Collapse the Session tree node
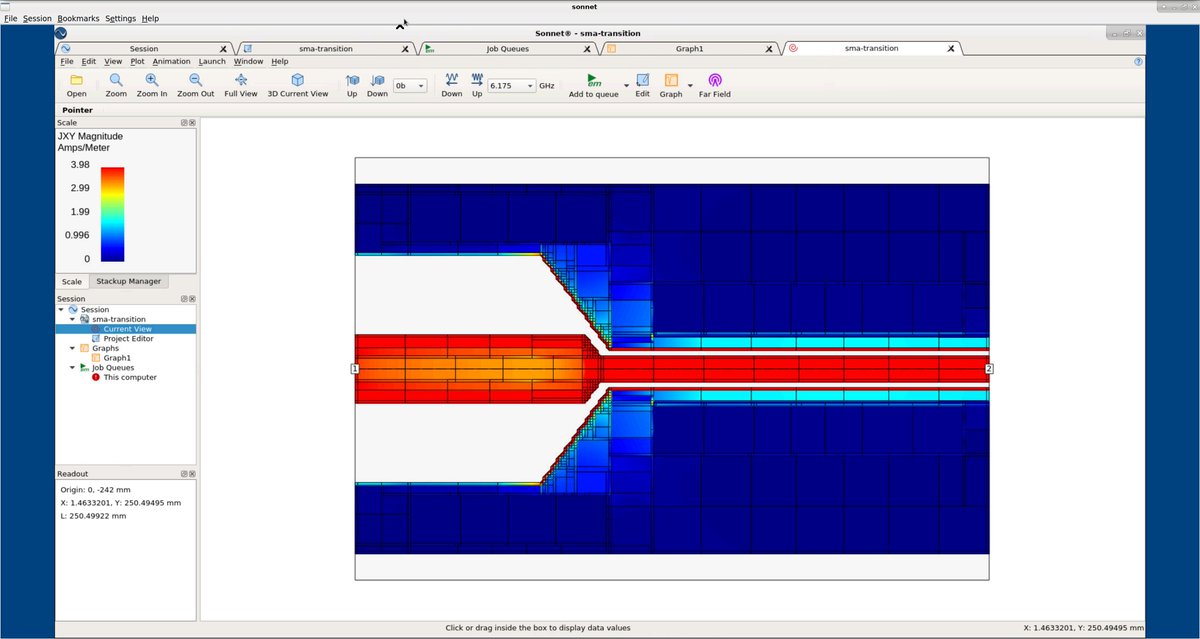The height and width of the screenshot is (639, 1200). pos(61,310)
